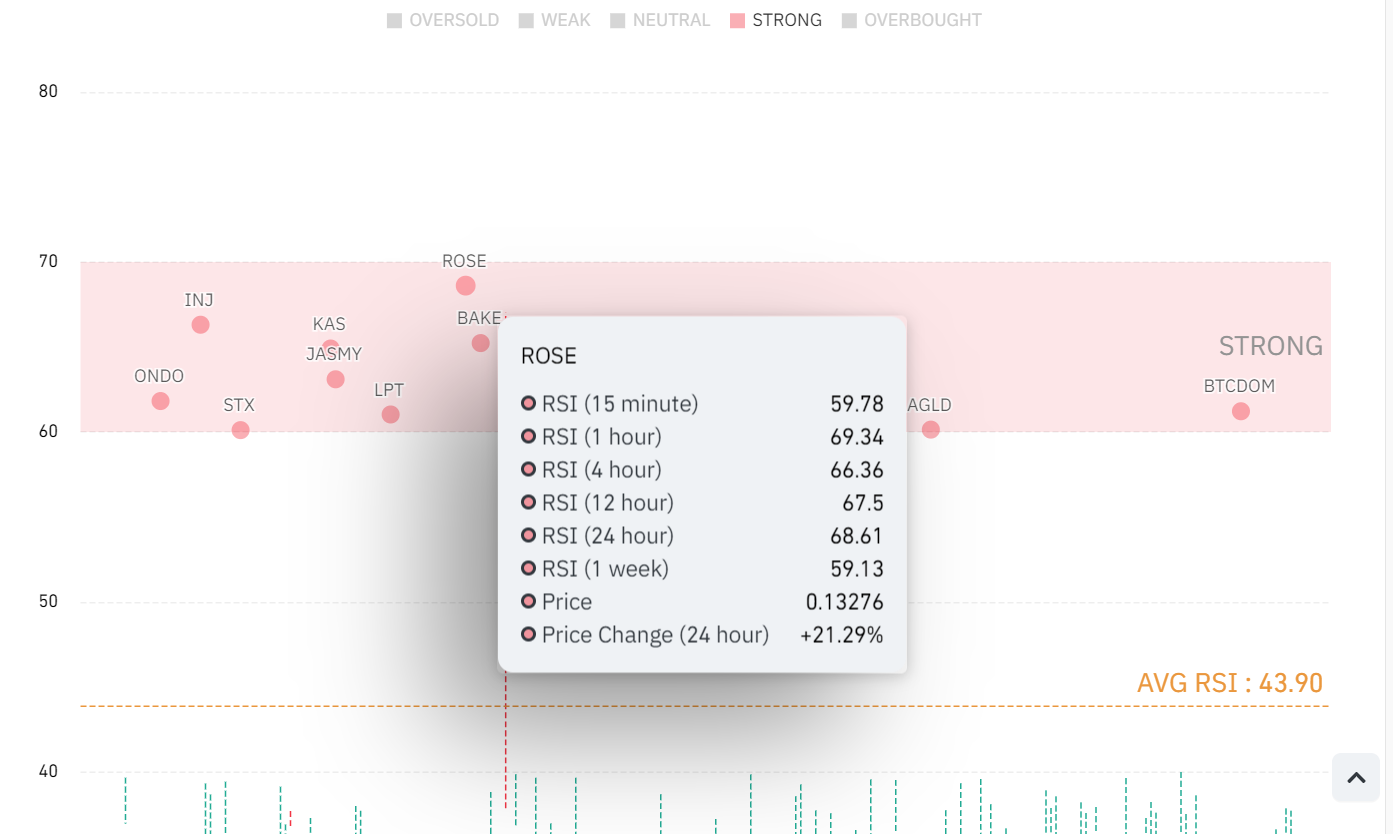Image resolution: width=1393 pixels, height=834 pixels.
Task: Click the KAS coin label
Action: [x=329, y=324]
